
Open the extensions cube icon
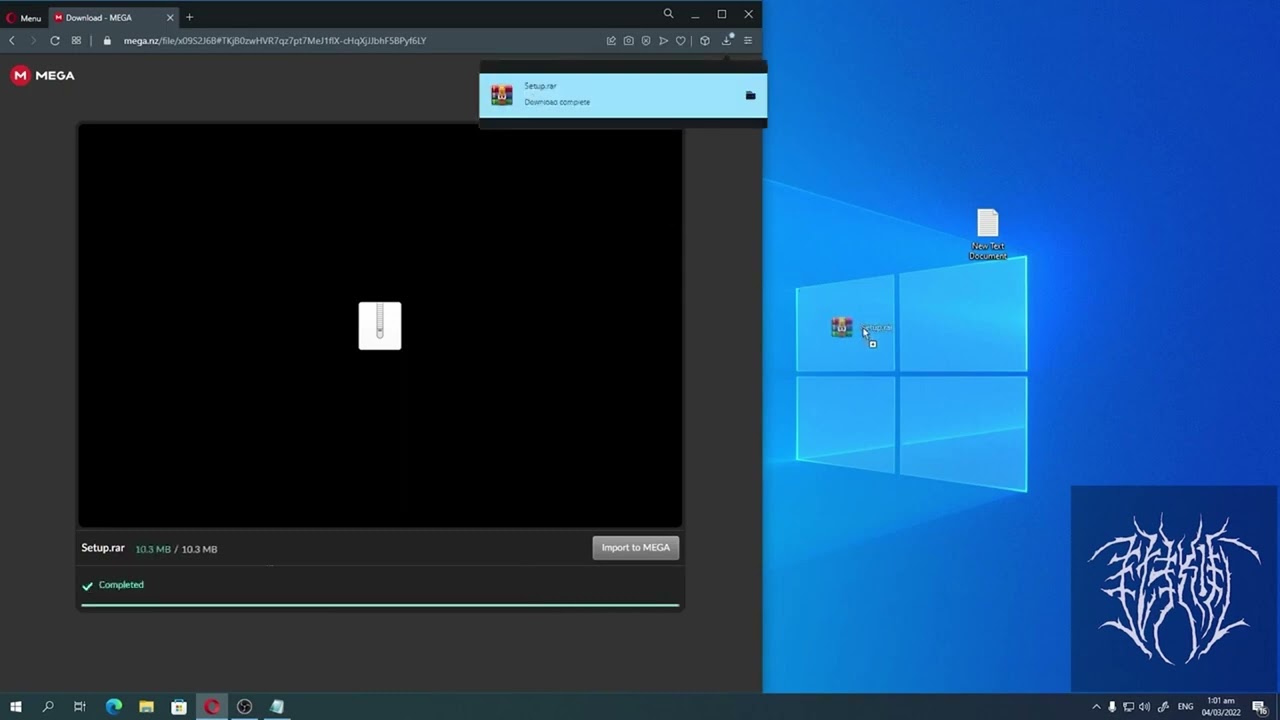click(705, 41)
